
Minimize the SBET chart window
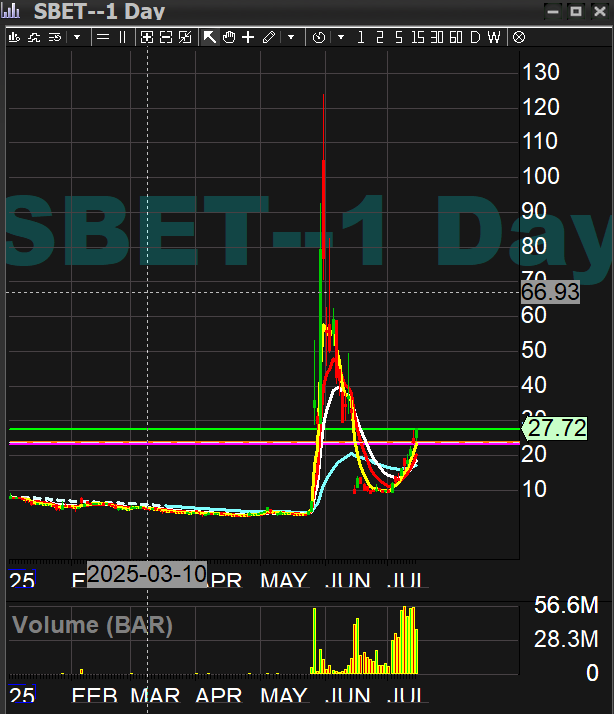(553, 11)
